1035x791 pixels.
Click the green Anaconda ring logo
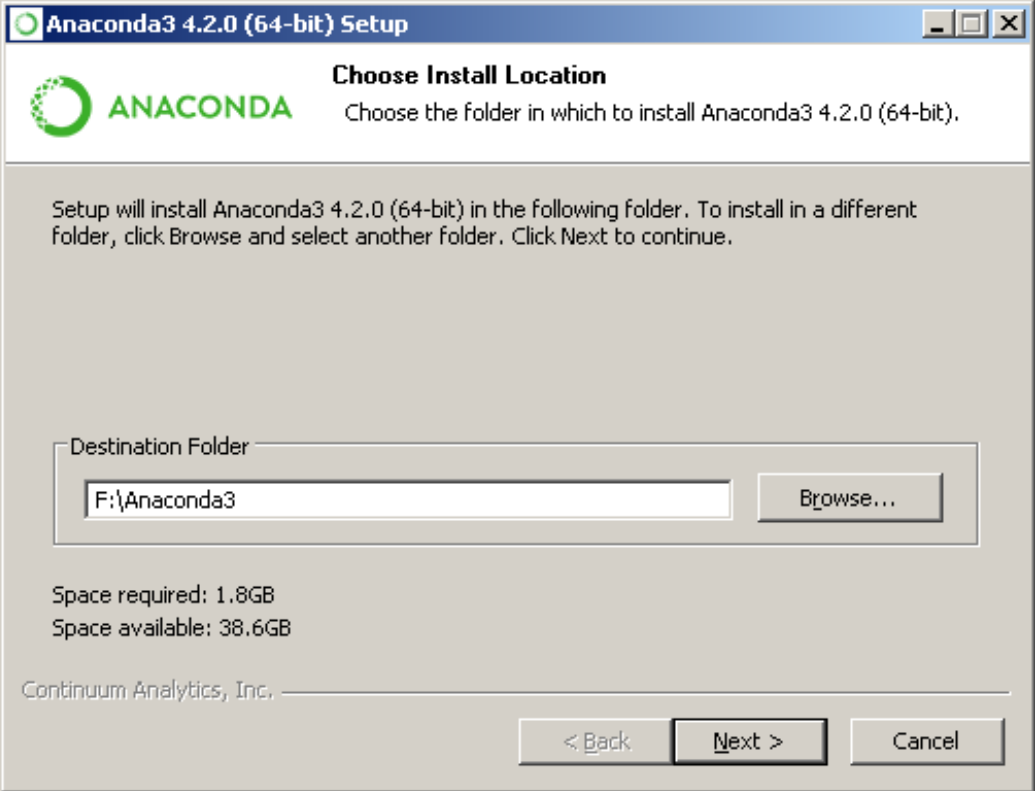click(60, 106)
